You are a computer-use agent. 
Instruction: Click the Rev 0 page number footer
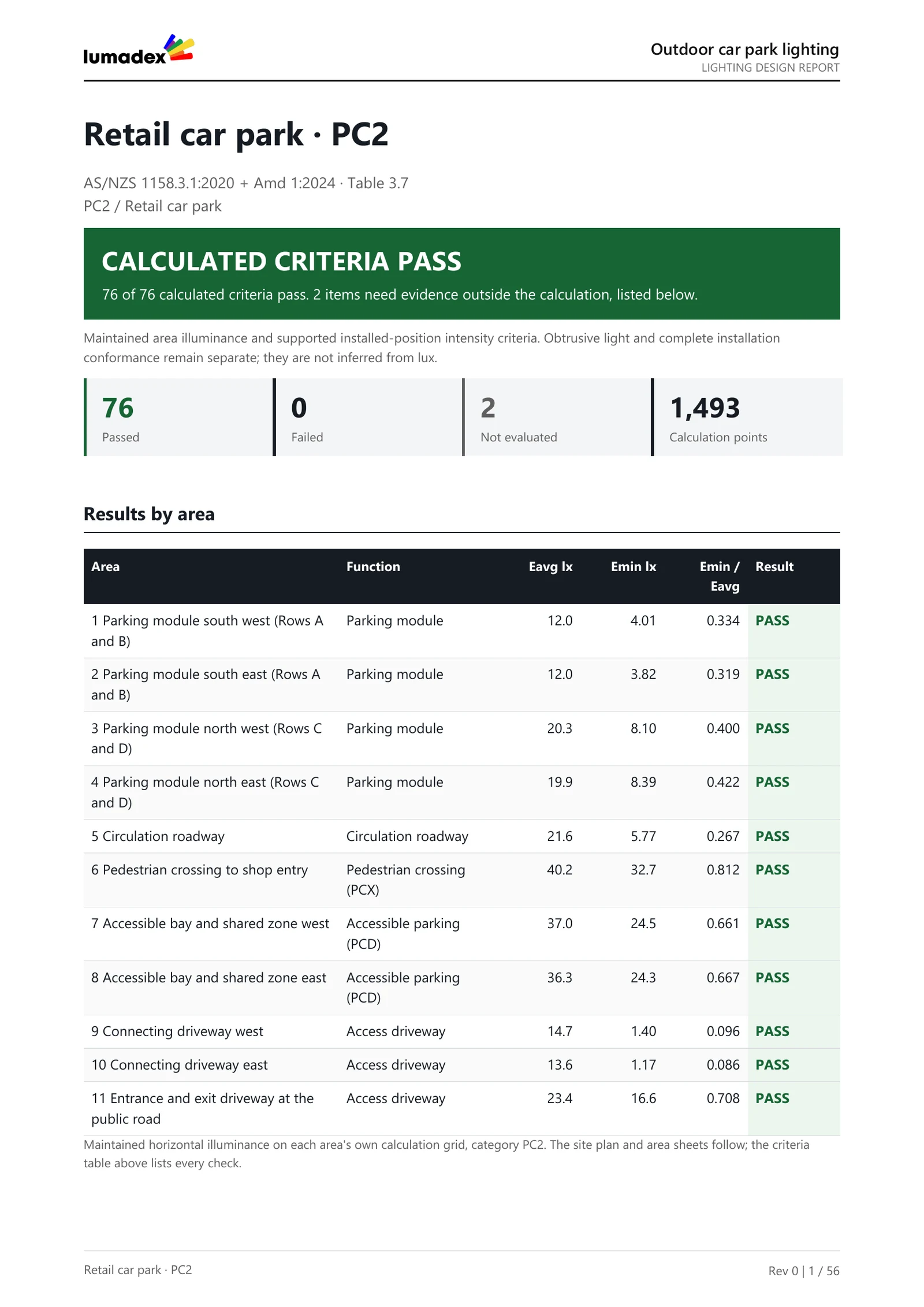pyautogui.click(x=803, y=1271)
